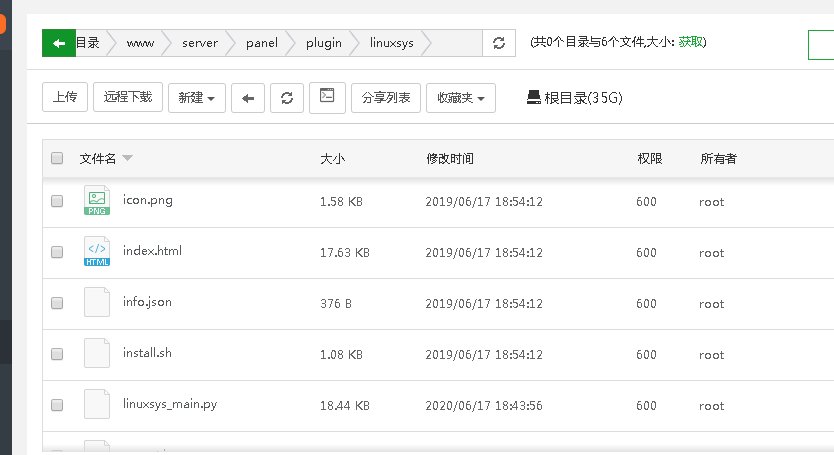Go to the server breadcrumb segment
Screen dimensions: 834x455
point(200,43)
